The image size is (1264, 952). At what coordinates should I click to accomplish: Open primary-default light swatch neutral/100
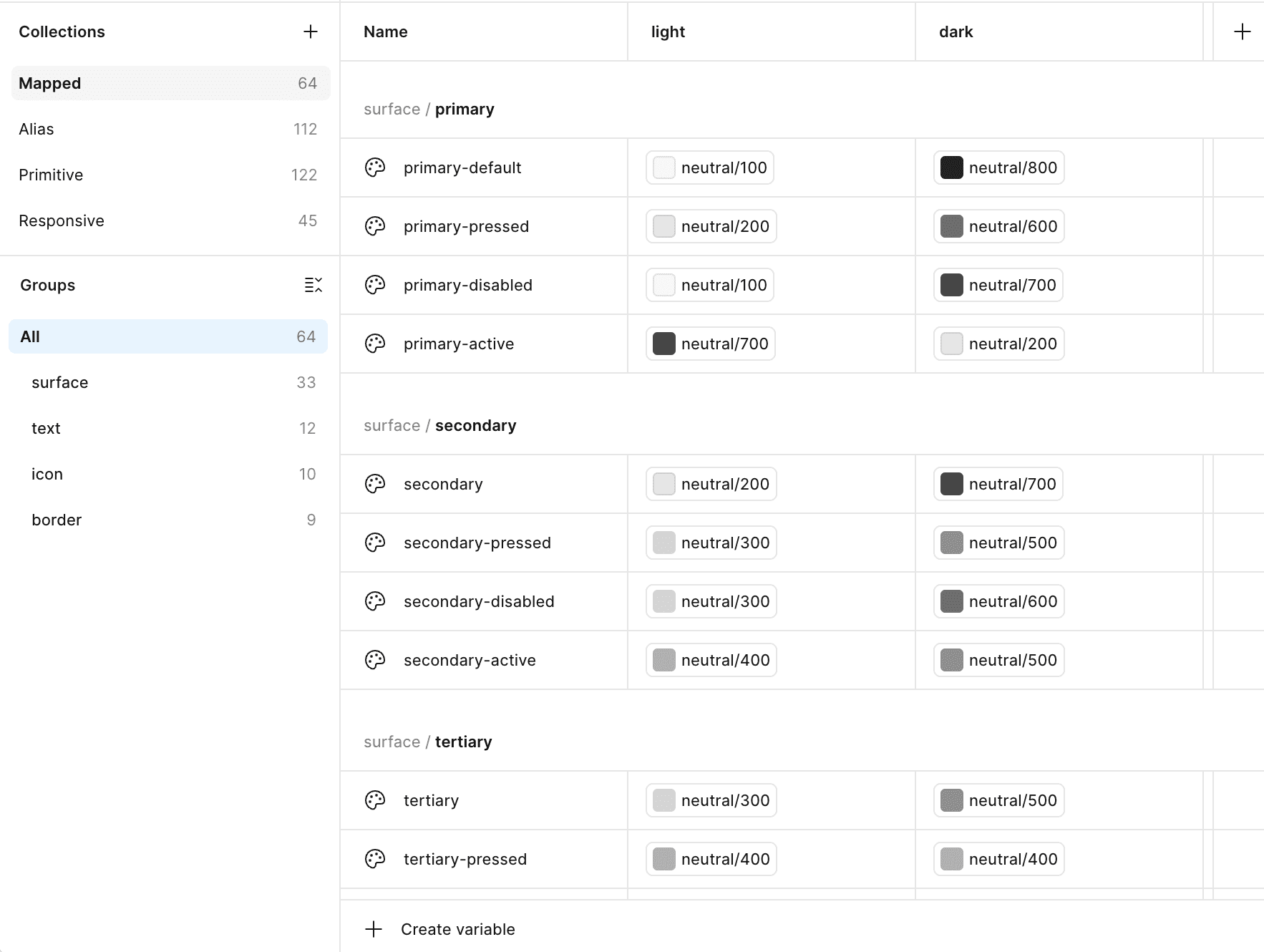[664, 167]
